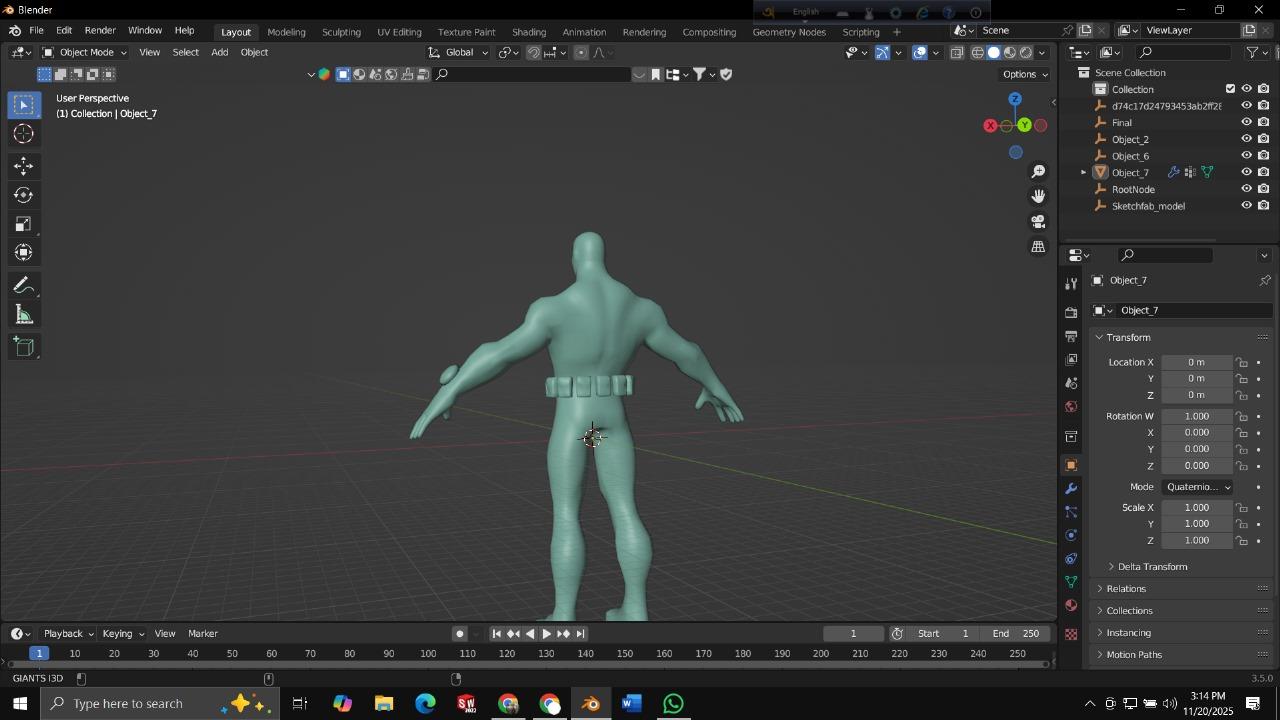Open the Material properties tab
Image resolution: width=1280 pixels, height=720 pixels.
[1071, 606]
